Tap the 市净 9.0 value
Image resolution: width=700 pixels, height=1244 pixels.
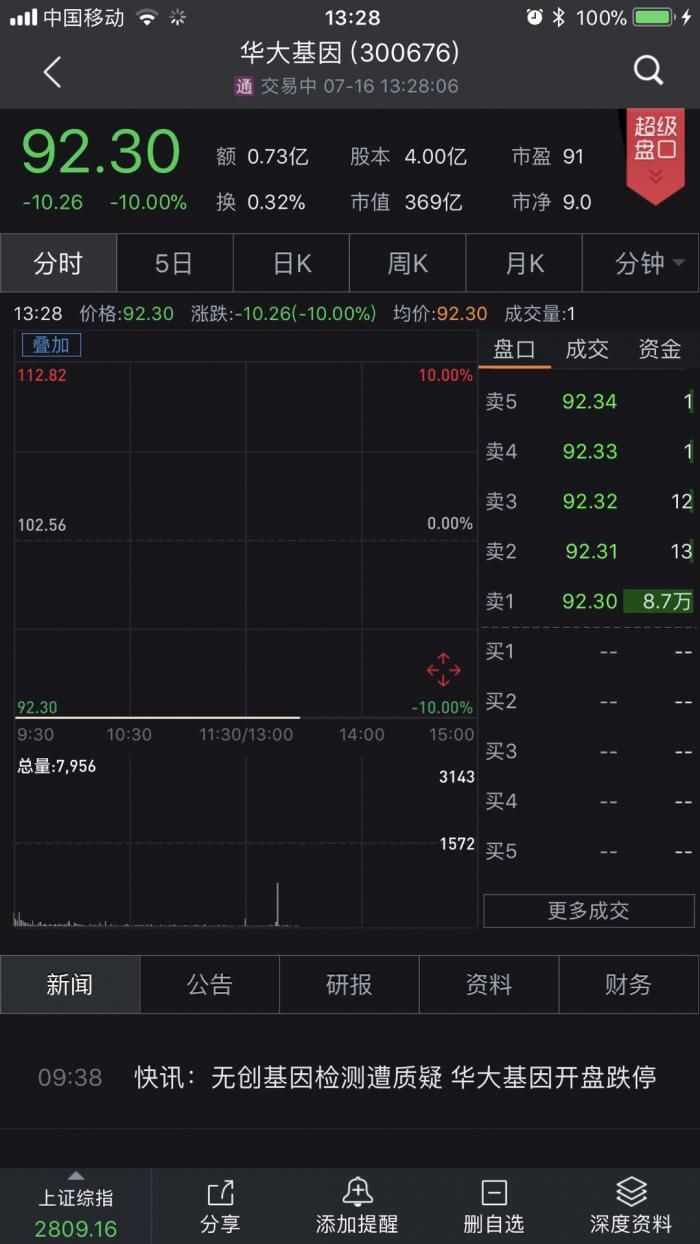point(551,202)
